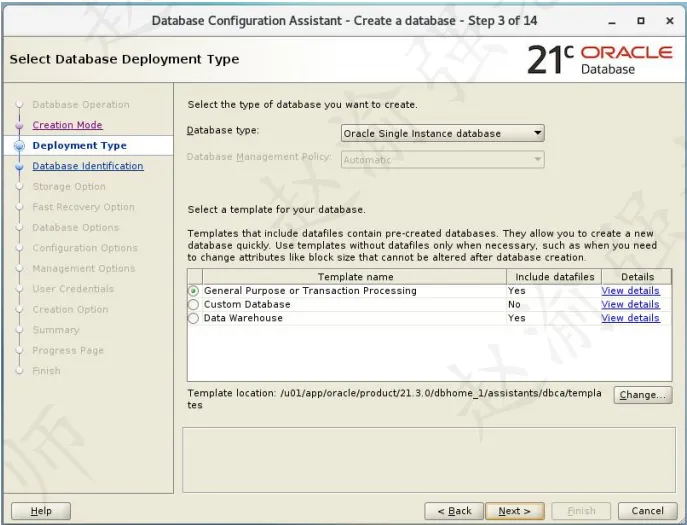687x525 pixels.
Task: Click 'Yes' datafiles value for General Purpose
Action: coord(517,291)
